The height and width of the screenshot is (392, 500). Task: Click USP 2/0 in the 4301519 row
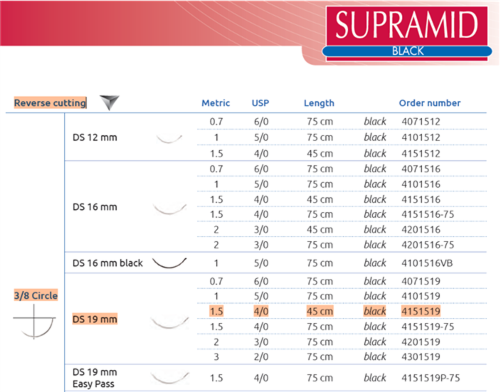(261, 357)
